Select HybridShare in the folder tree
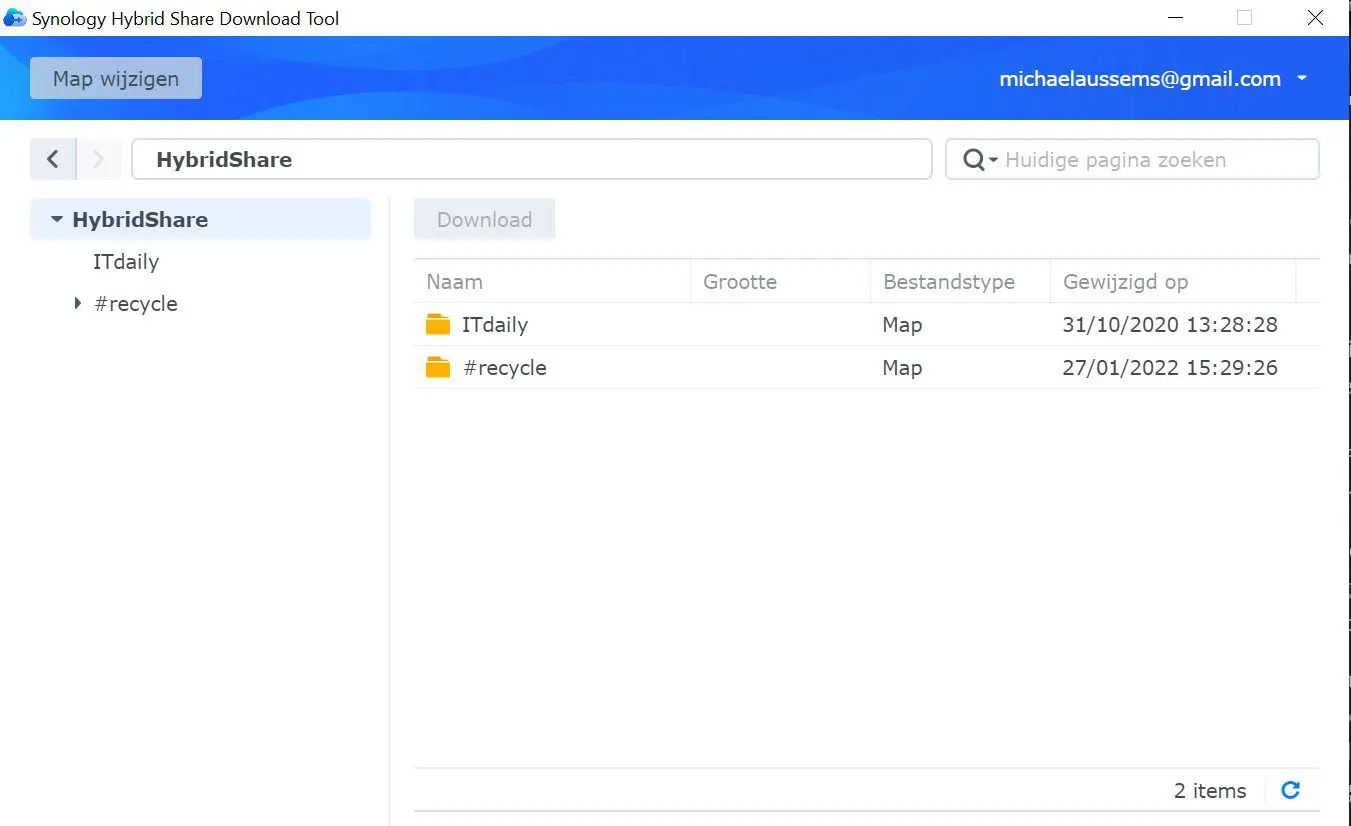The height and width of the screenshot is (826, 1351). click(x=200, y=220)
